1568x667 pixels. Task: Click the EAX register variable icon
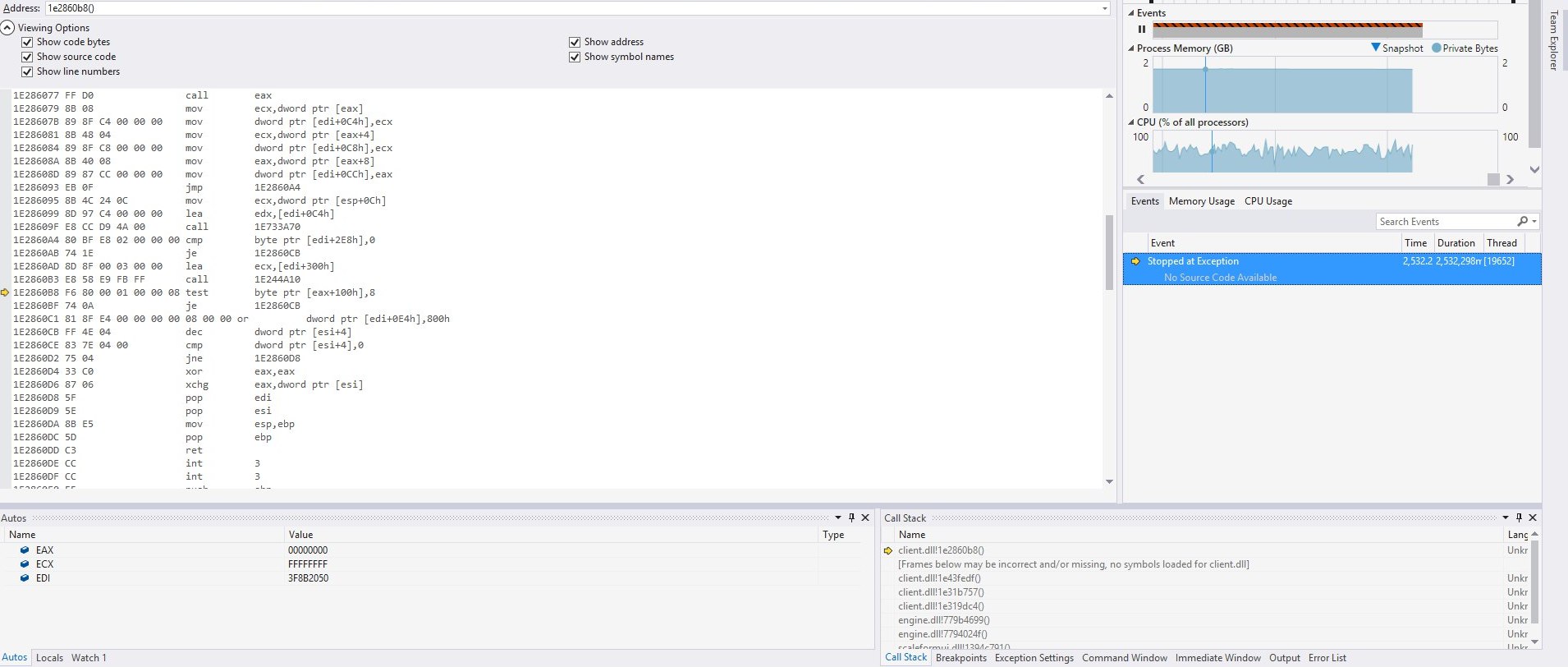pyautogui.click(x=25, y=550)
